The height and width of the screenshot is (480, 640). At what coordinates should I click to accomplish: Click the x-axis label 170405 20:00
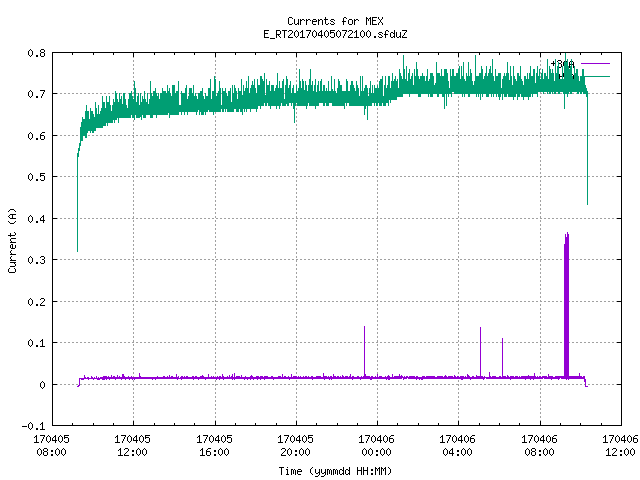click(295, 446)
